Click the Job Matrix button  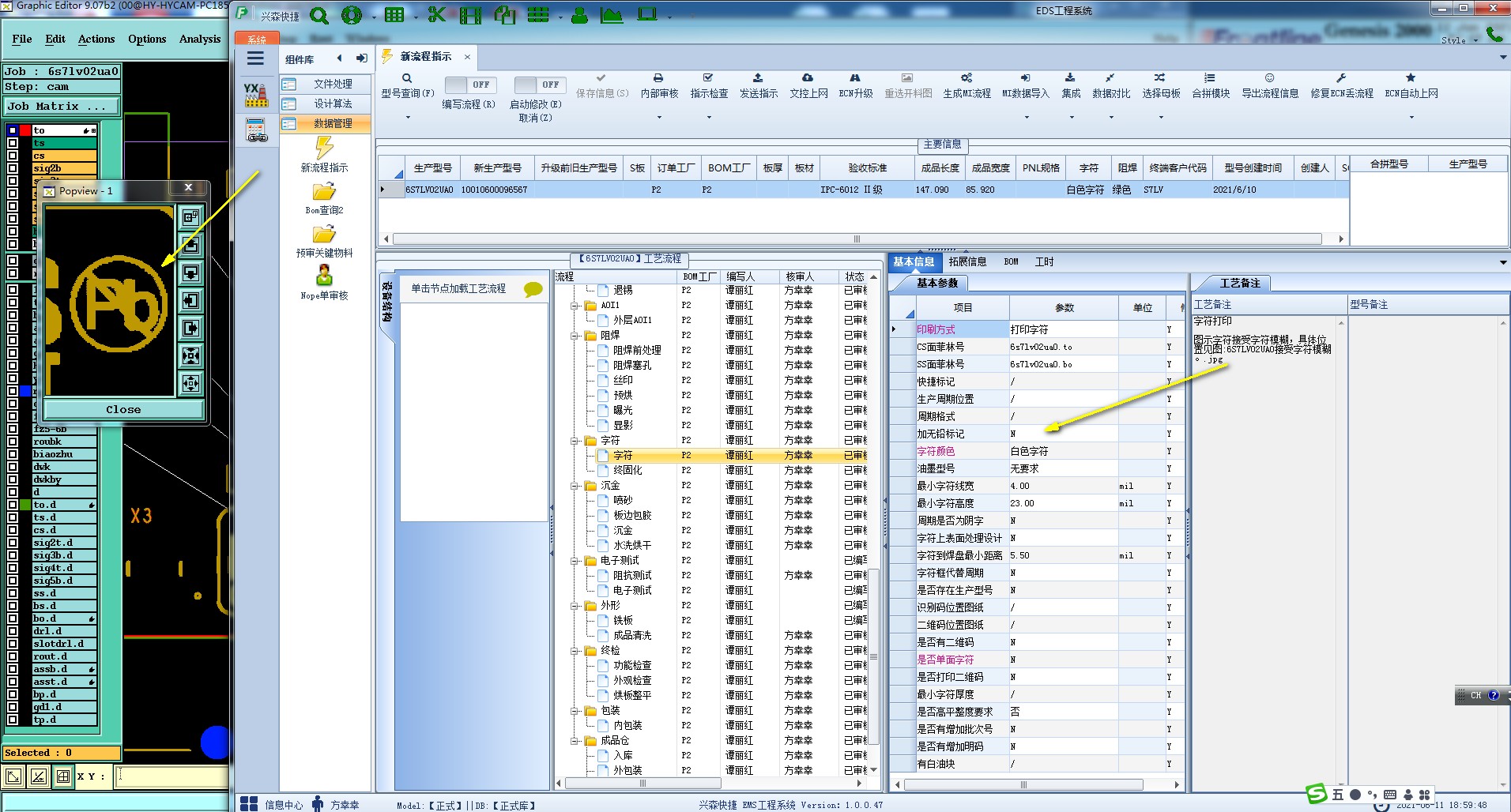62,106
